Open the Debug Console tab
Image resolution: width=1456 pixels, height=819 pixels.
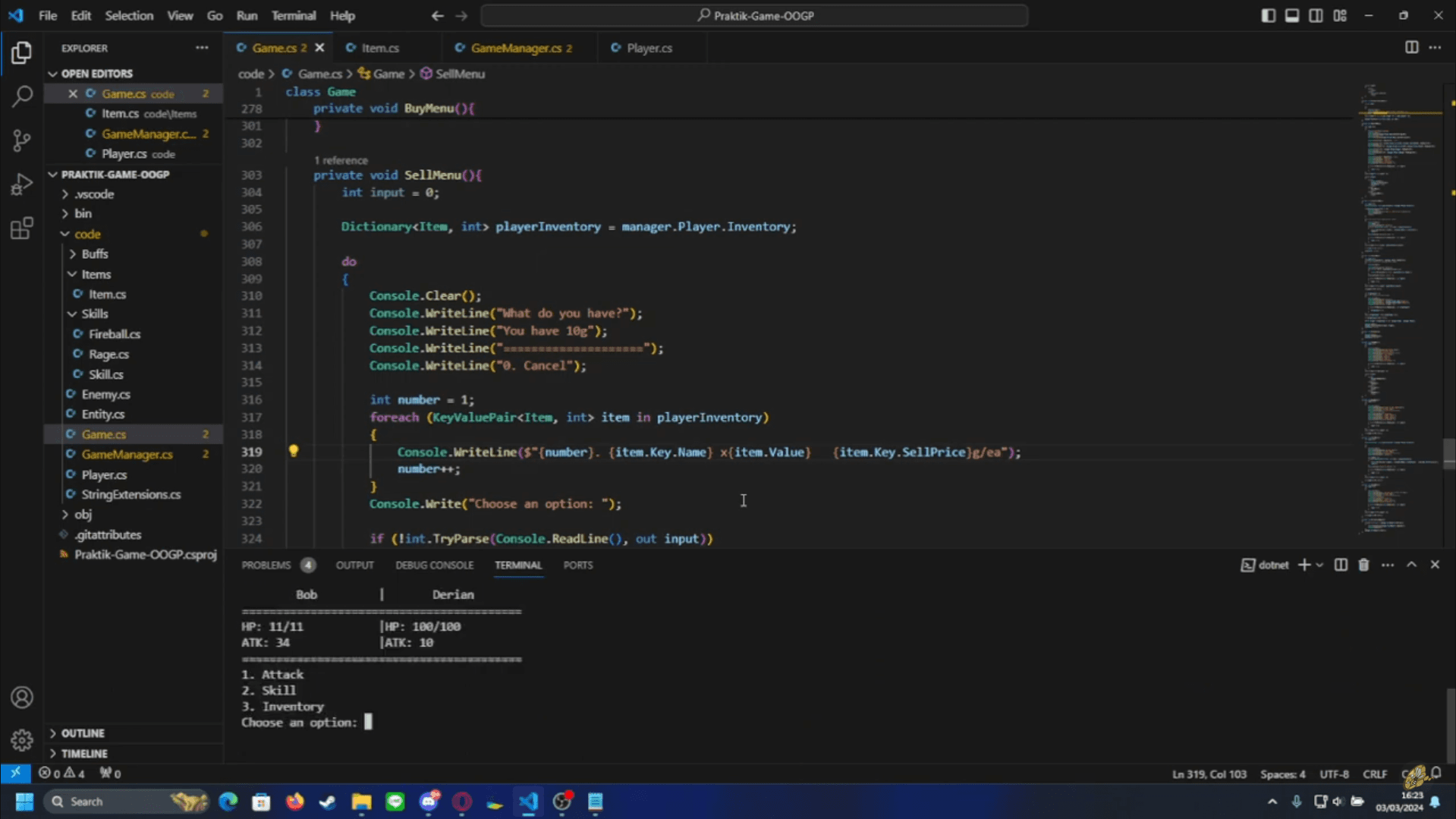coord(434,565)
